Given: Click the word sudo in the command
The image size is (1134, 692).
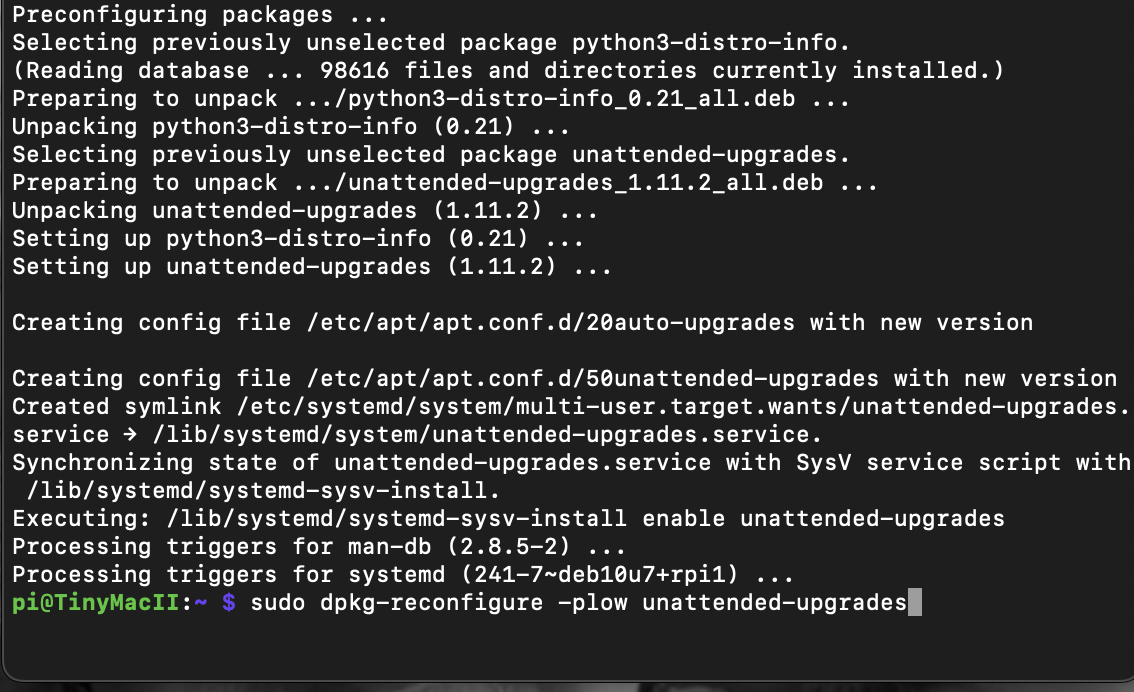Looking at the screenshot, I should click(278, 603).
